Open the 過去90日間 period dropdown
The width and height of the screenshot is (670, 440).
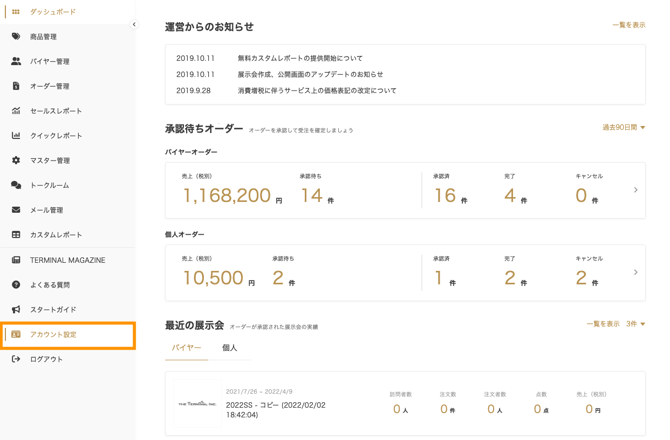click(623, 127)
